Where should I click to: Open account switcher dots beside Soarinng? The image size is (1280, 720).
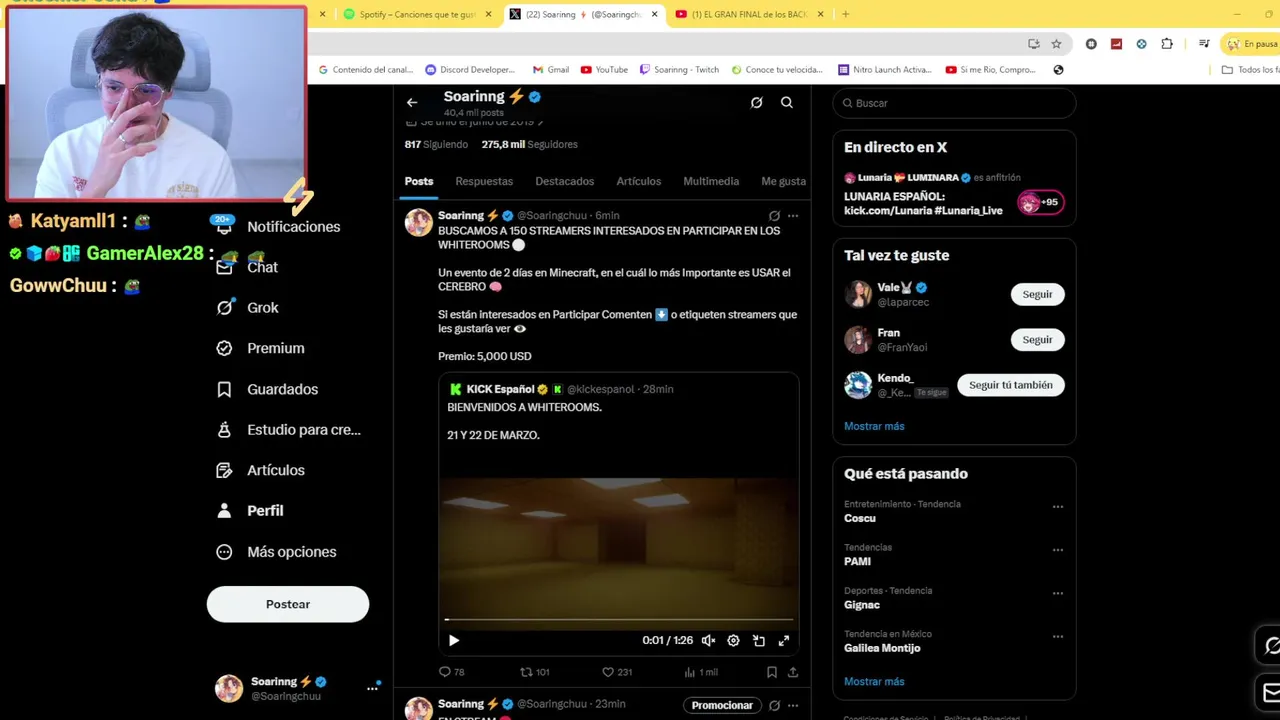[372, 688]
